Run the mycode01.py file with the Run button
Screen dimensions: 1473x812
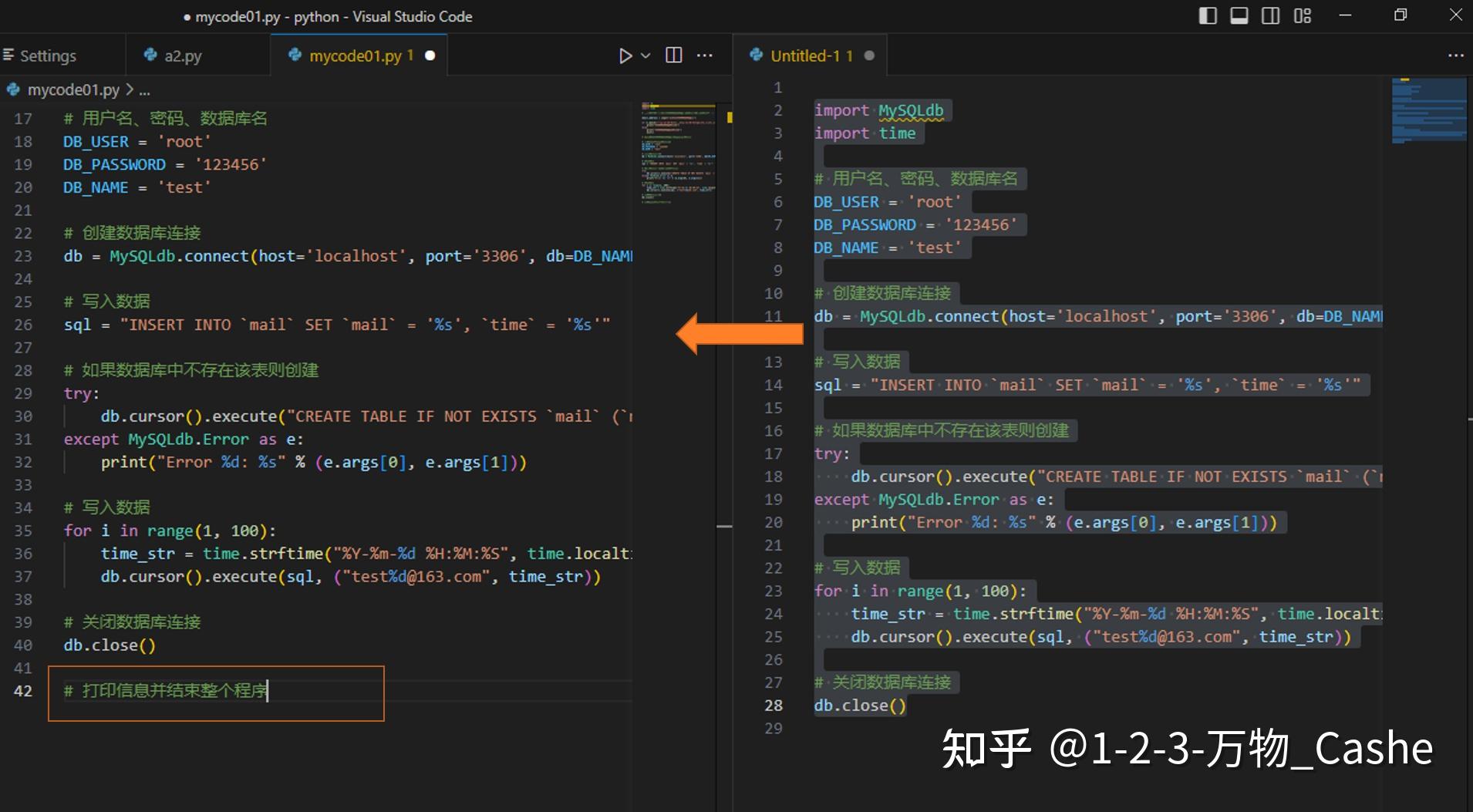[625, 55]
